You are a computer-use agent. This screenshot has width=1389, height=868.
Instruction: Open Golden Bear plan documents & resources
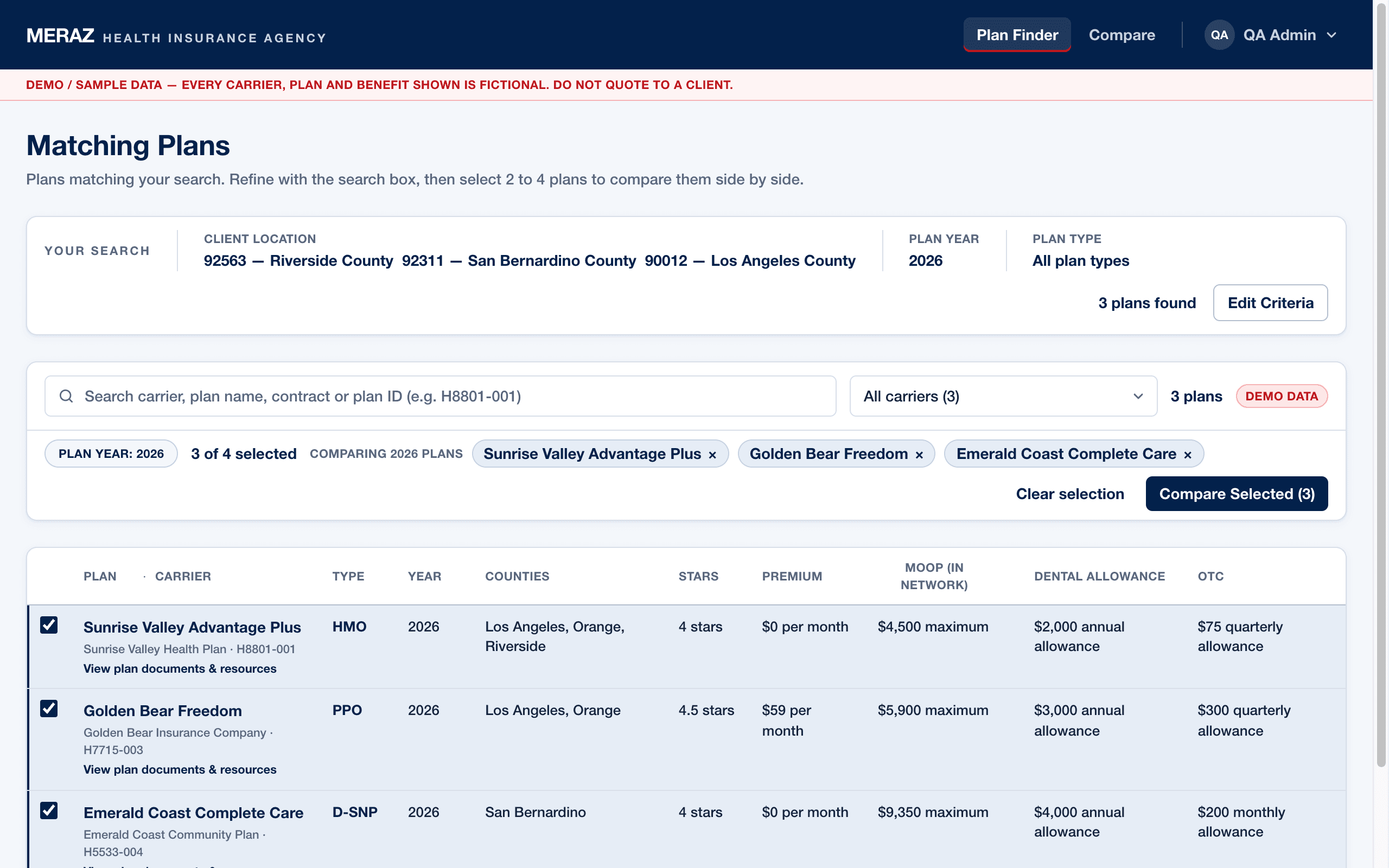click(180, 769)
